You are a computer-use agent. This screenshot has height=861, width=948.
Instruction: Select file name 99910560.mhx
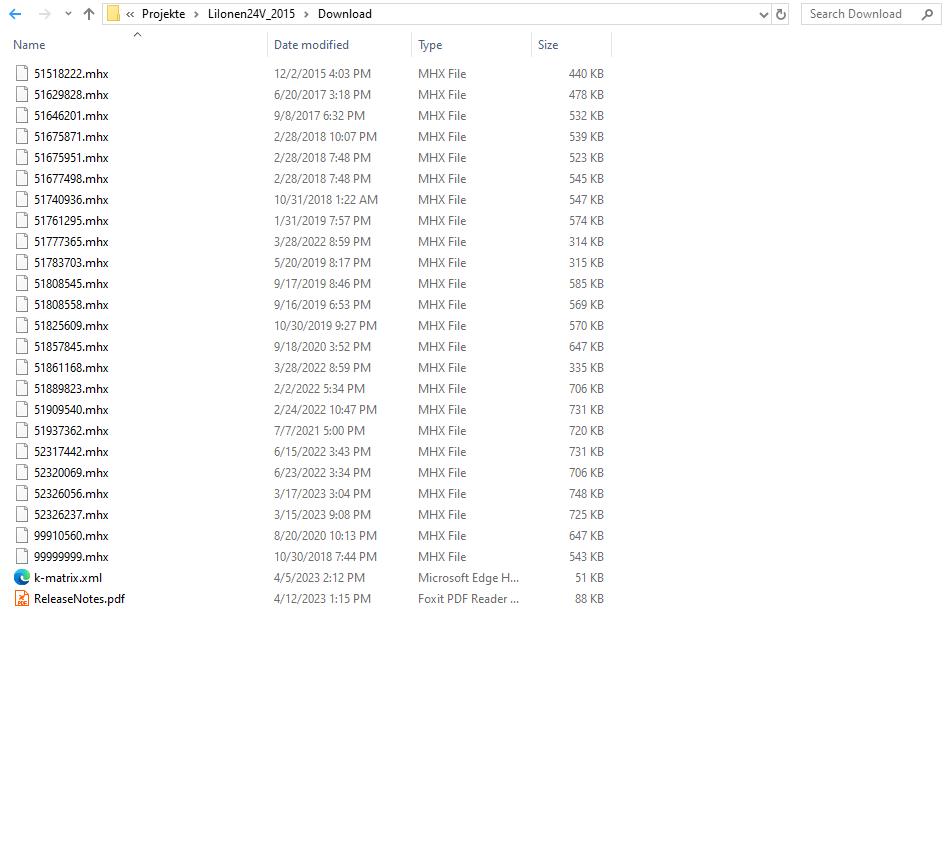pos(71,536)
